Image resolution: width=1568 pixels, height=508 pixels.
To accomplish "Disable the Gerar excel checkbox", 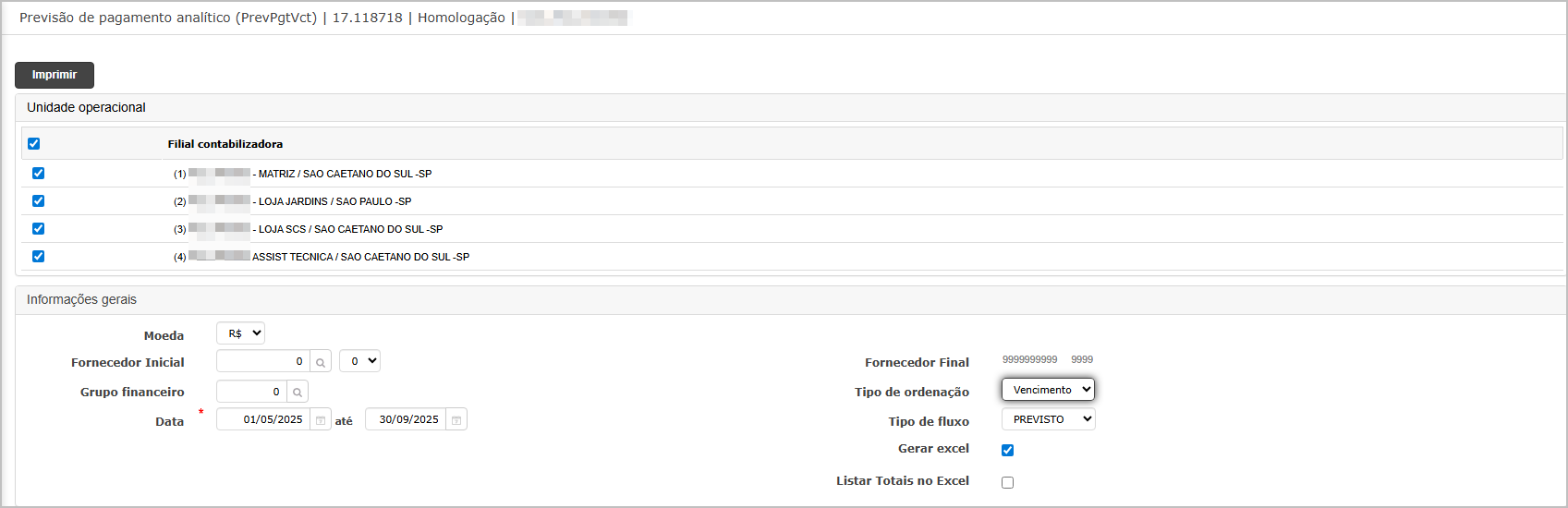I will (x=1007, y=450).
